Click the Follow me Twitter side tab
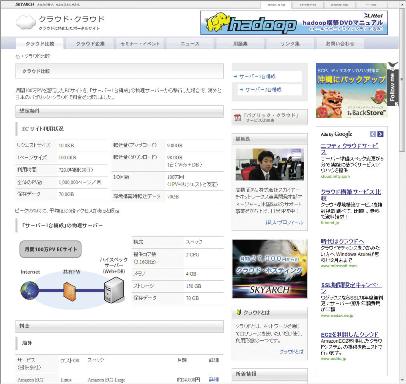The height and width of the screenshot is (384, 406). (392, 85)
